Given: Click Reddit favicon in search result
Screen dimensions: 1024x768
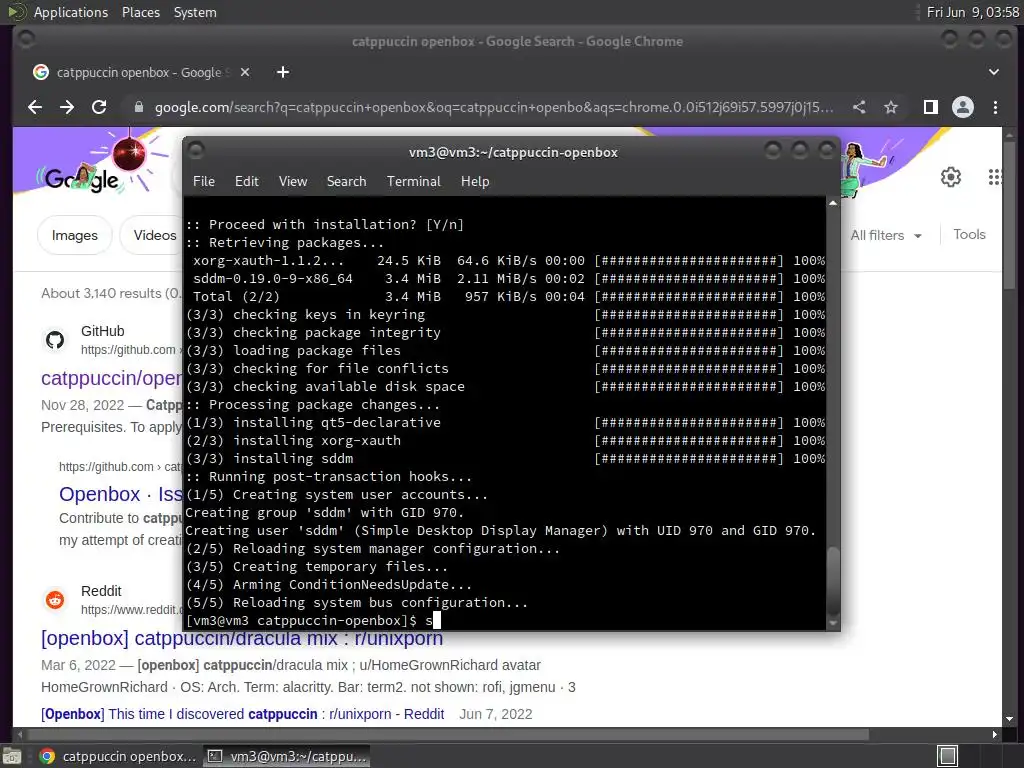Looking at the screenshot, I should click(x=55, y=600).
